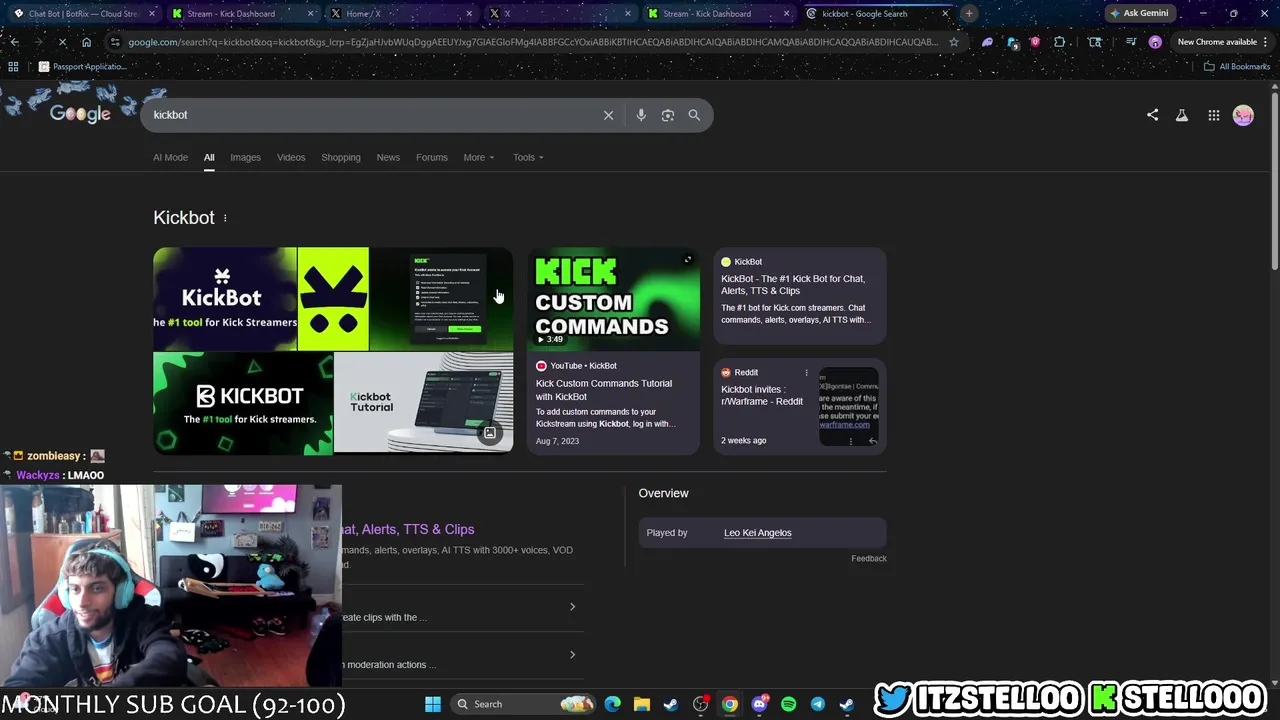Image resolution: width=1280 pixels, height=720 pixels.
Task: Open the image gallery icon on Kickbot Tutorial
Action: coord(490,433)
